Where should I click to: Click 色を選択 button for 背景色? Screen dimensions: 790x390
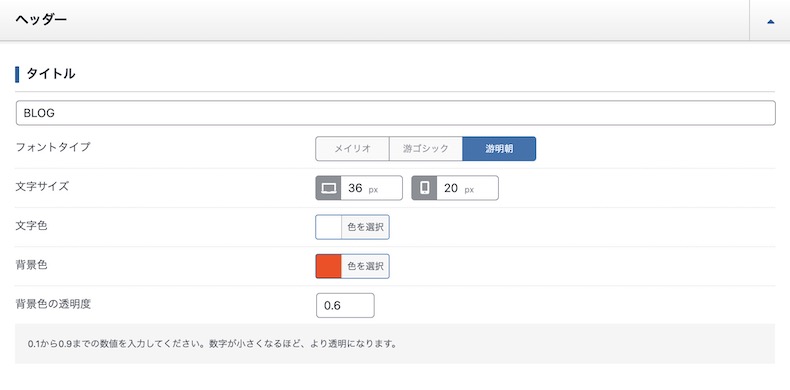[365, 266]
